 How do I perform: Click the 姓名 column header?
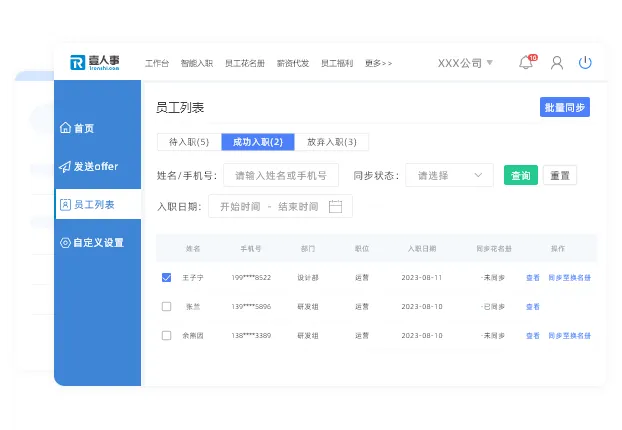pos(193,249)
